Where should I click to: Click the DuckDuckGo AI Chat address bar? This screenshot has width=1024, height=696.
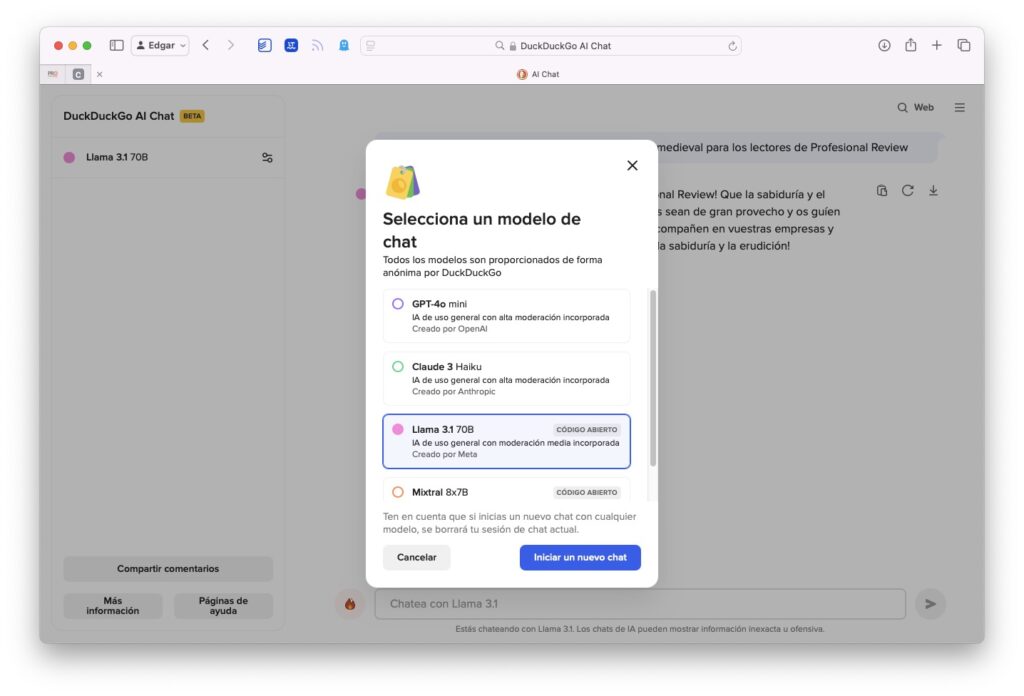pos(551,46)
